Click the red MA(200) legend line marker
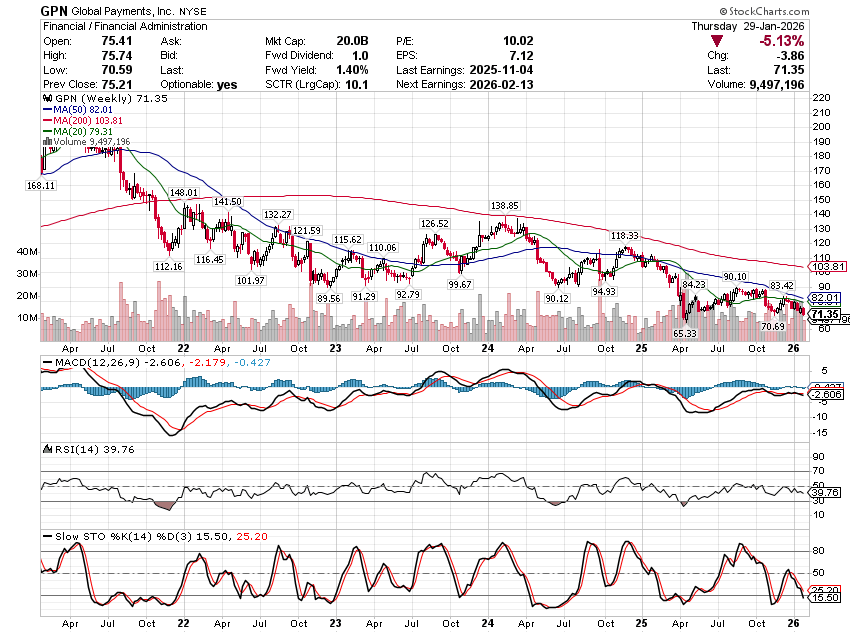Screen dimensions: 850x633 click(45, 122)
